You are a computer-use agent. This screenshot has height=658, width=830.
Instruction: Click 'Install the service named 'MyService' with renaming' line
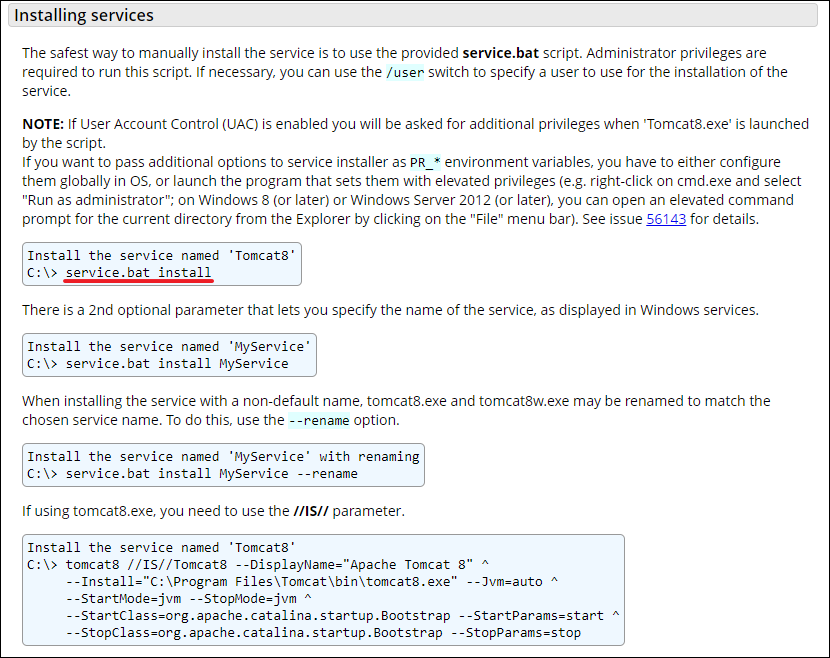223,457
